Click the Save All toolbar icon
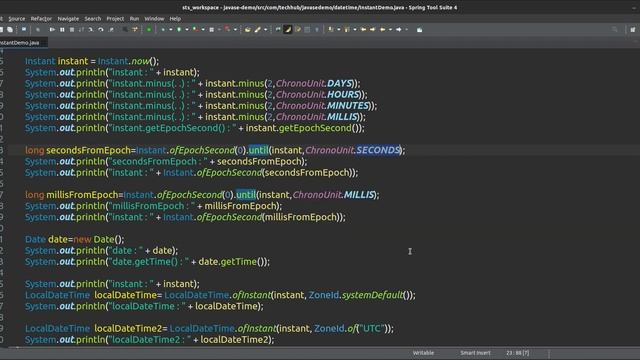The height and width of the screenshot is (360, 640). (x=10, y=29)
